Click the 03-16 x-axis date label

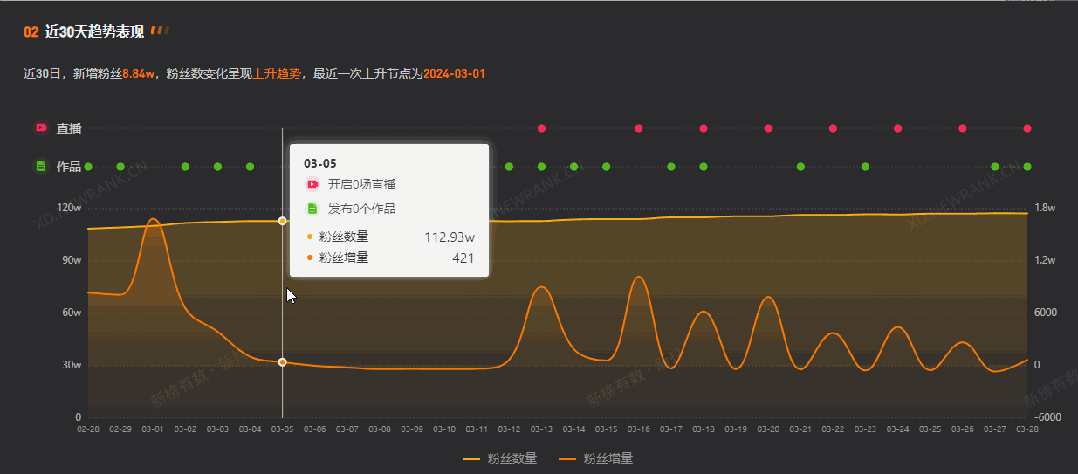coord(639,429)
